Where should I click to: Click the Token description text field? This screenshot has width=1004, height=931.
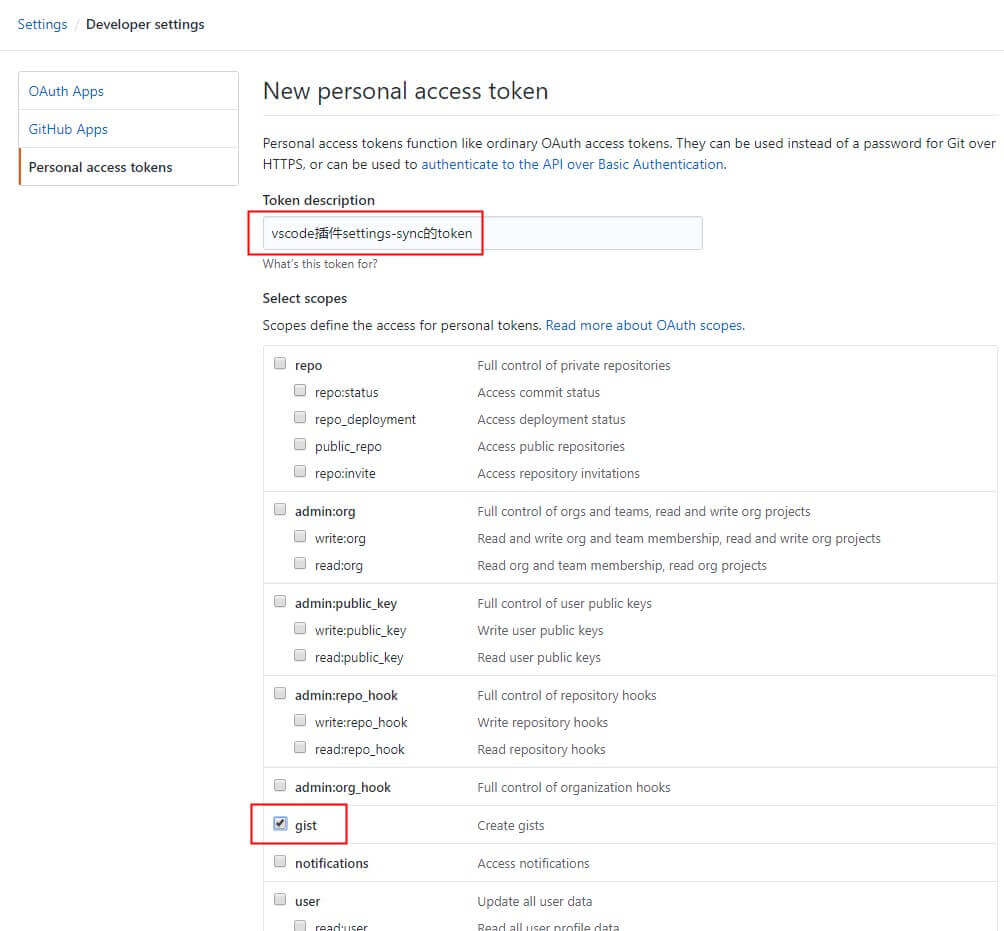482,233
